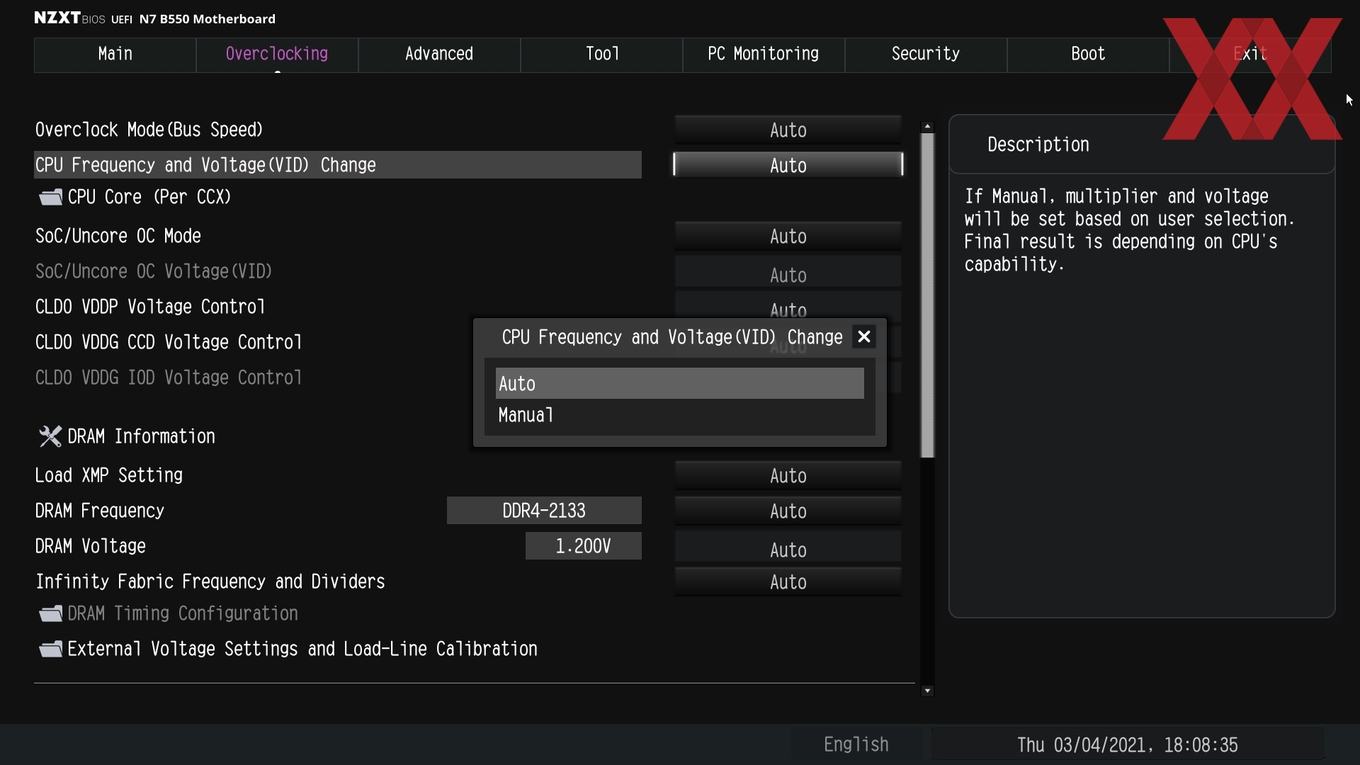1360x765 pixels.
Task: Select the CLDO VDDG CCD Voltage Control label
Action: [168, 342]
